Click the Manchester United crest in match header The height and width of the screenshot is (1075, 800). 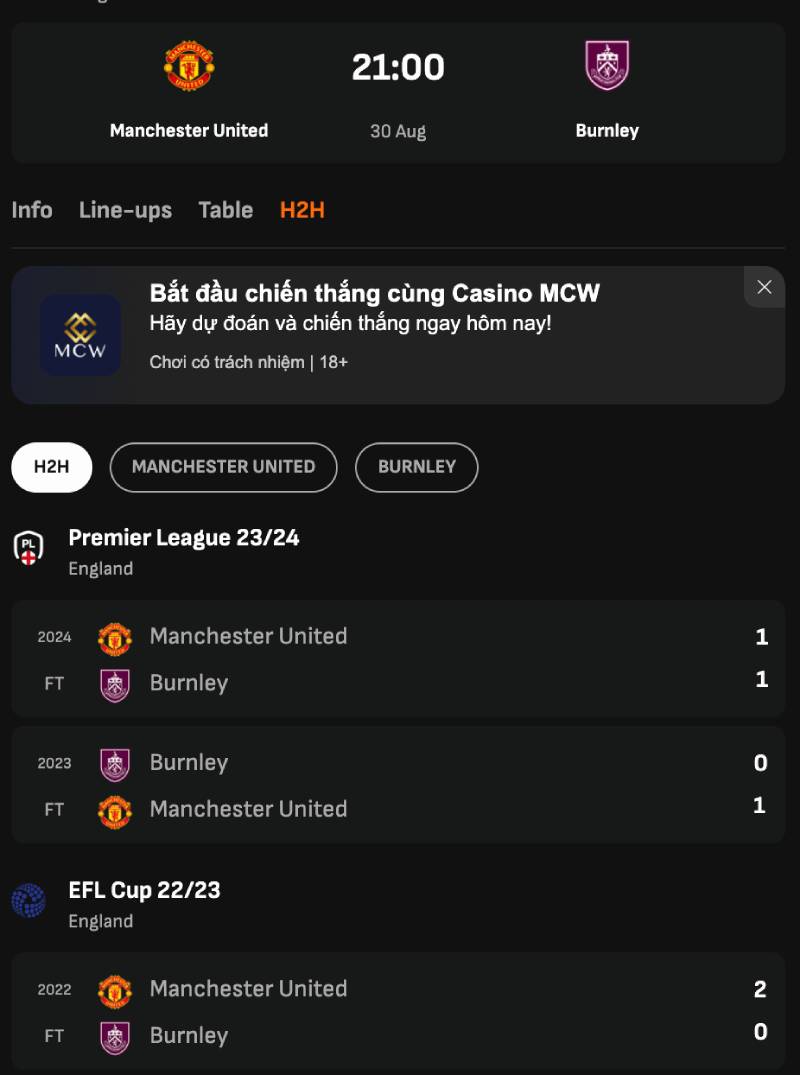pyautogui.click(x=189, y=66)
